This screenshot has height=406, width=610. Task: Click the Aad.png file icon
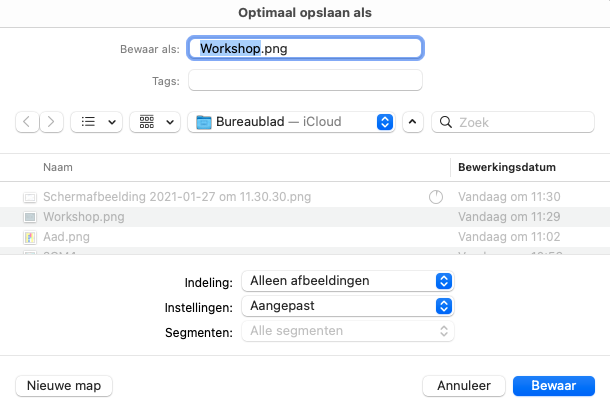coord(30,237)
